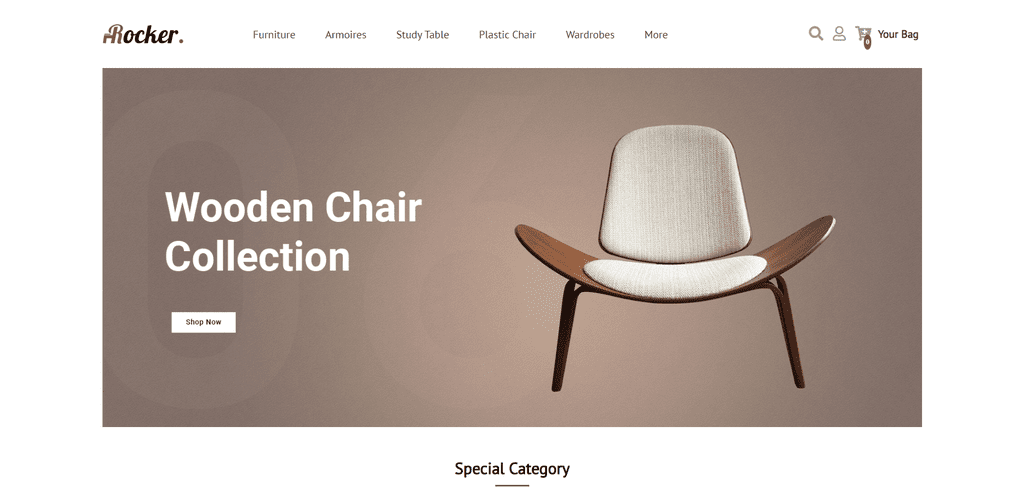Navigate to Wardrobes

pyautogui.click(x=590, y=35)
